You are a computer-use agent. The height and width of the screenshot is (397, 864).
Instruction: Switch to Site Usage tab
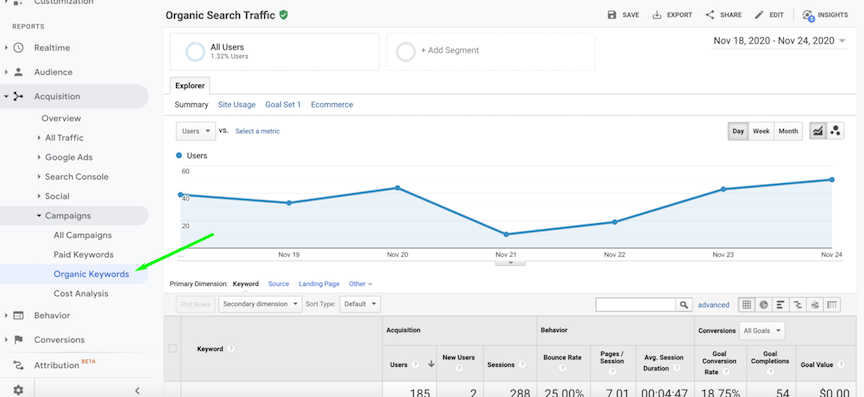[x=236, y=105]
